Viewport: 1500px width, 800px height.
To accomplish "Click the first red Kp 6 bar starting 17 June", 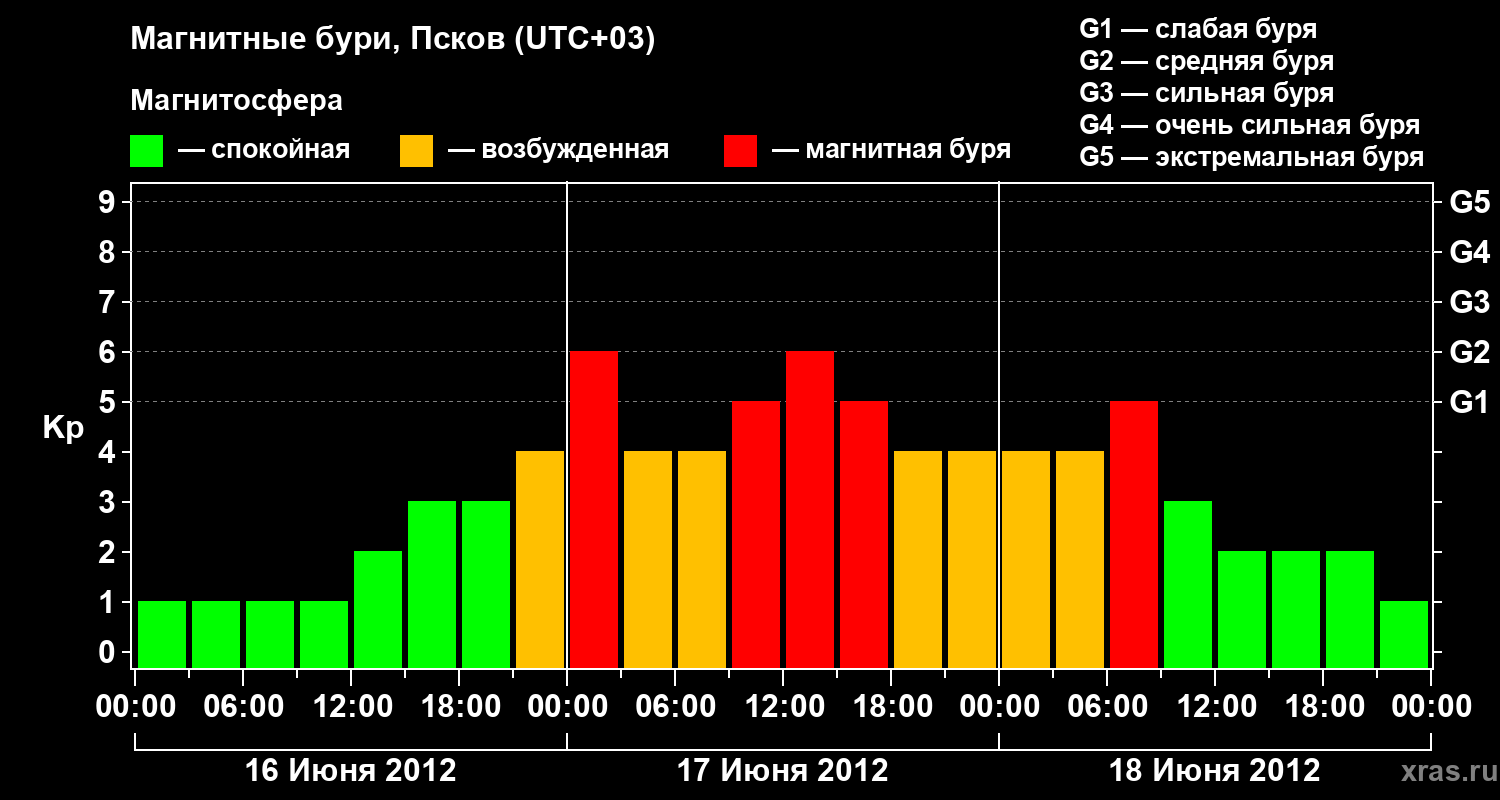I will click(594, 510).
